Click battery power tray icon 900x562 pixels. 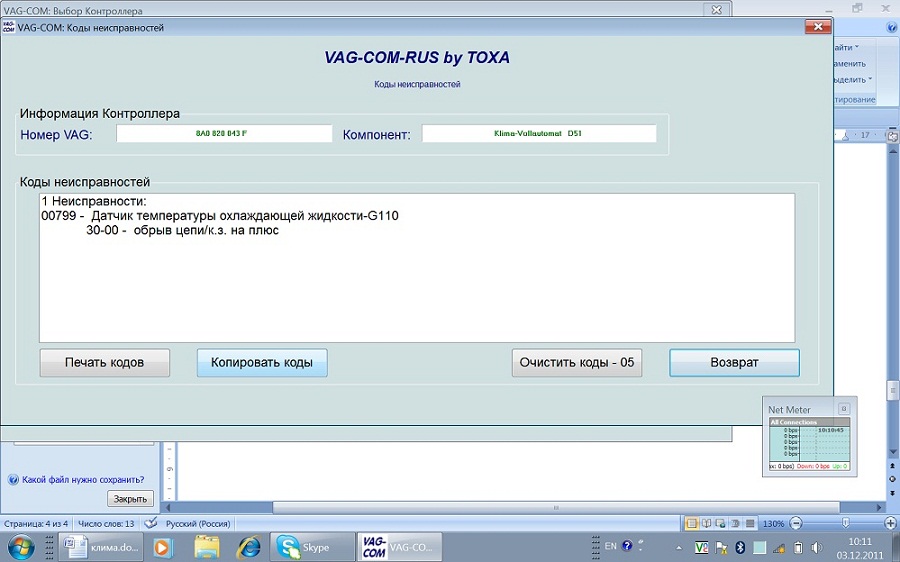(798, 548)
